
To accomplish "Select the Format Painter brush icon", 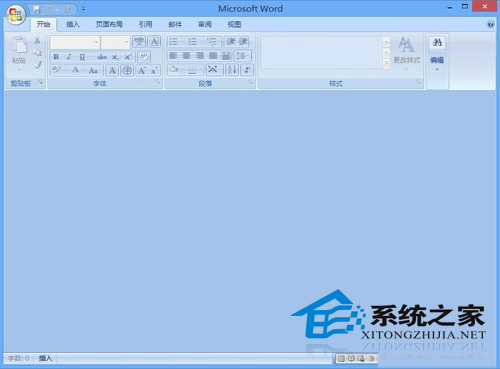I will [38, 64].
